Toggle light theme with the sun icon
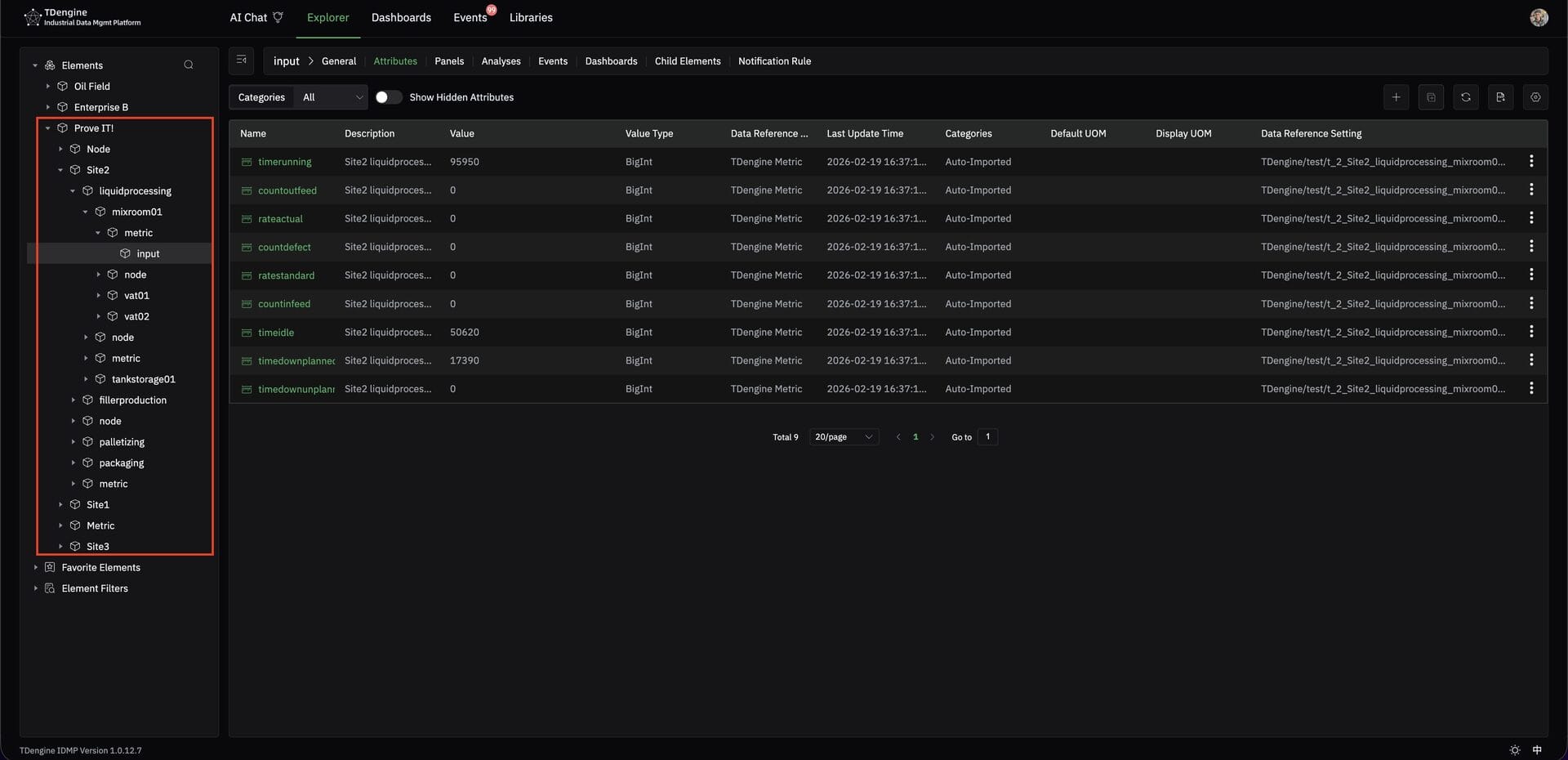 (1515, 749)
